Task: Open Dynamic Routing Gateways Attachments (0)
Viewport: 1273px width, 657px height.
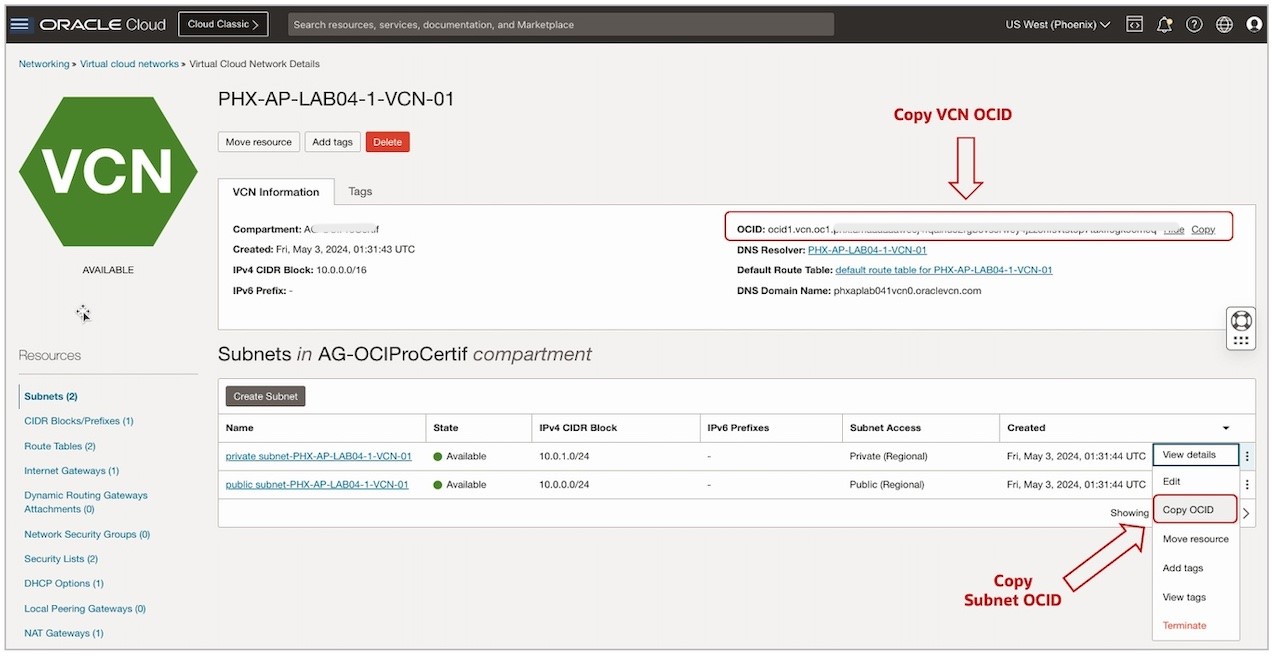Action: (86, 502)
